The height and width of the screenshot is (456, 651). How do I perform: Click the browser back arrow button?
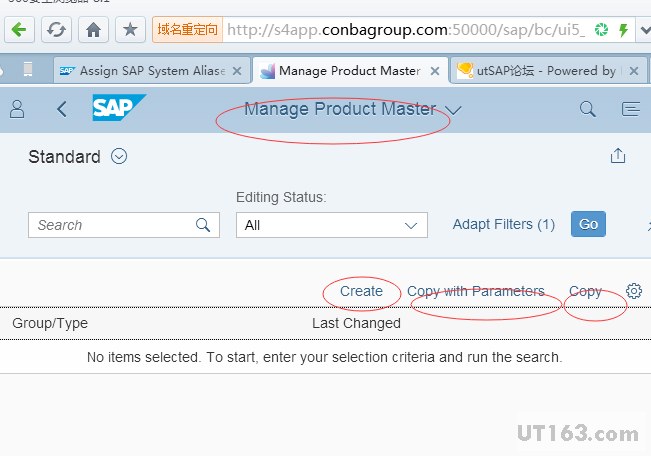(19, 29)
